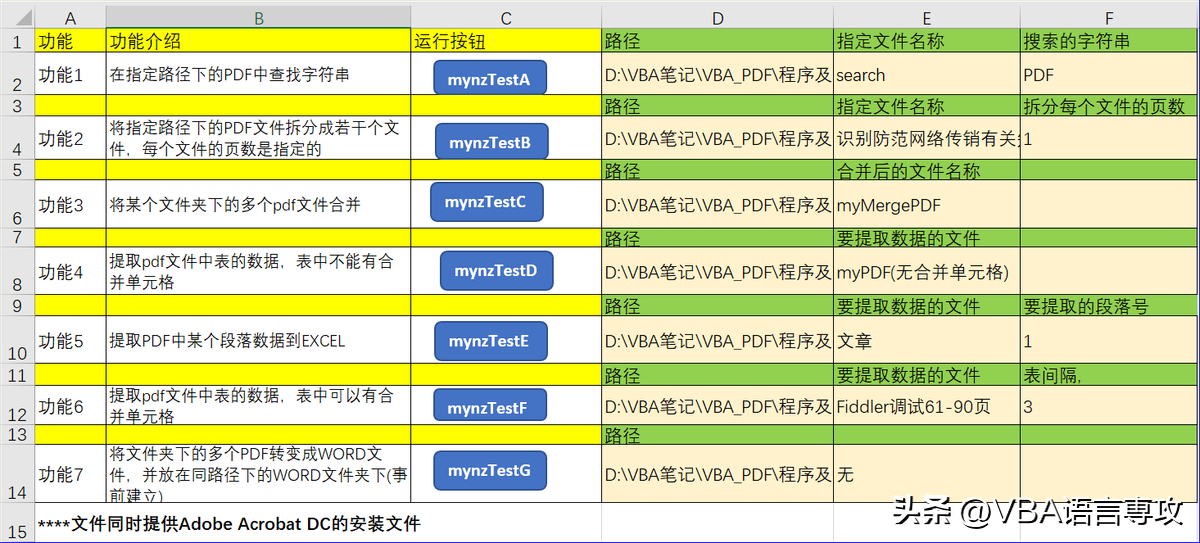Select the 拆分每个文件的页数 cell

(x=1109, y=106)
